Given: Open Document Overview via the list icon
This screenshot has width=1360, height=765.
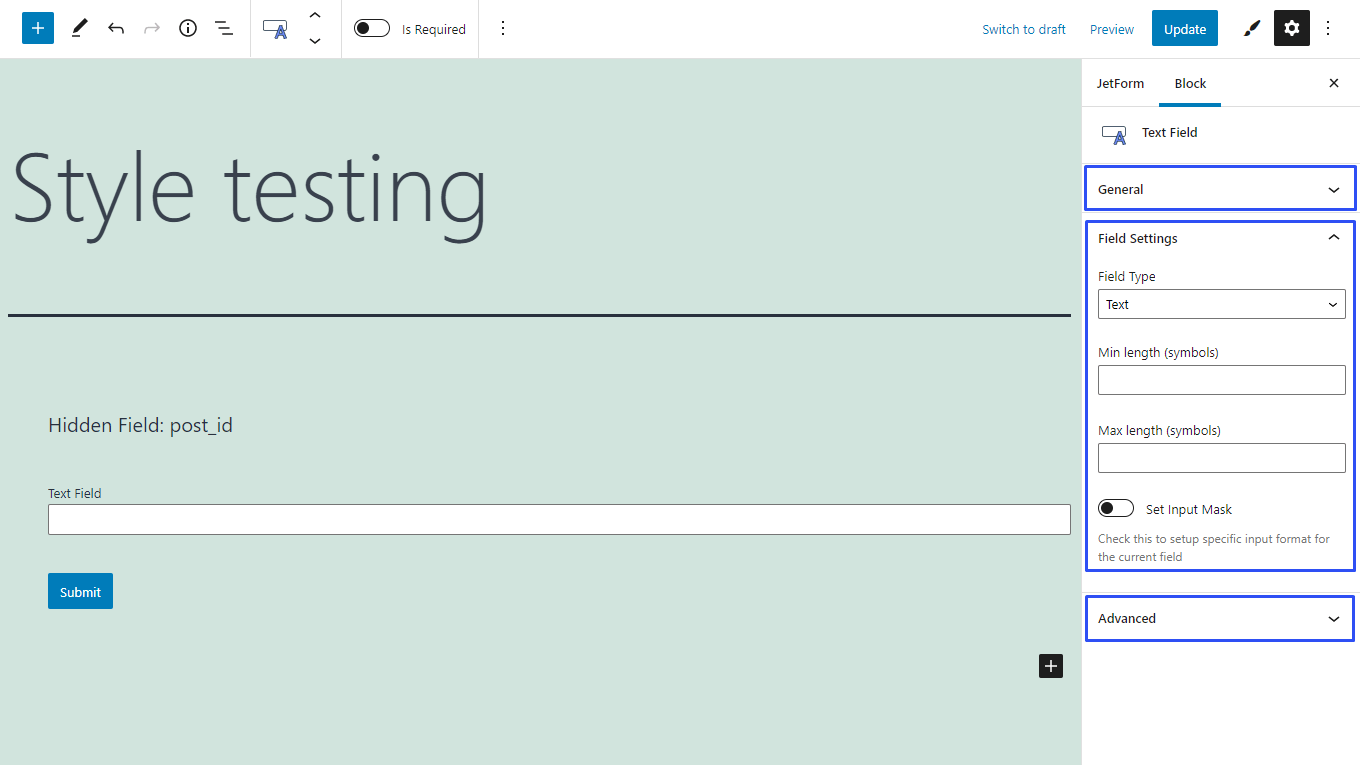Looking at the screenshot, I should pyautogui.click(x=223, y=28).
